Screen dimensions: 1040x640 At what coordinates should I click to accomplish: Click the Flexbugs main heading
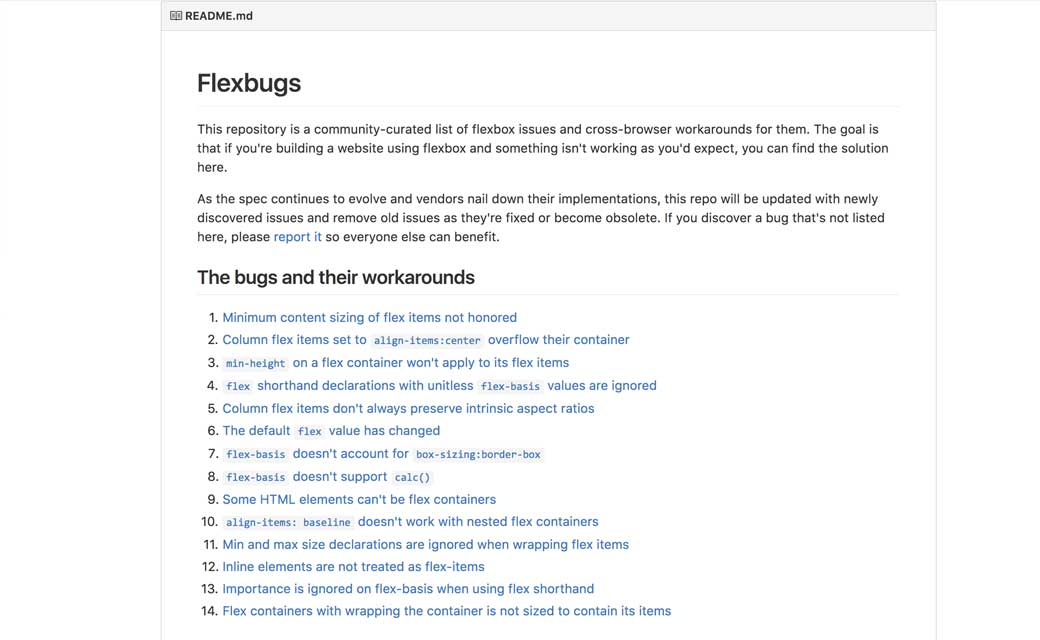tap(249, 83)
